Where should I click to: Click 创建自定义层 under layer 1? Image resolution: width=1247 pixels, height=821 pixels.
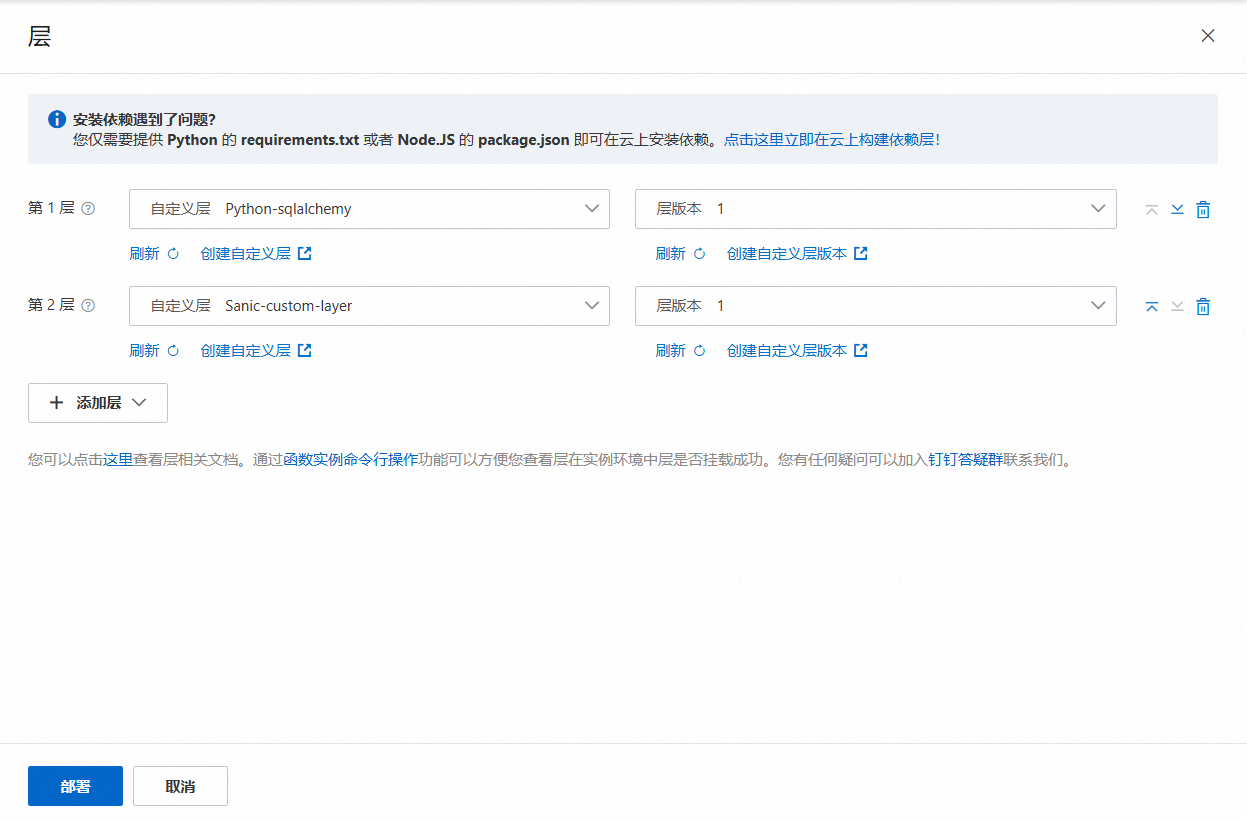tap(245, 254)
